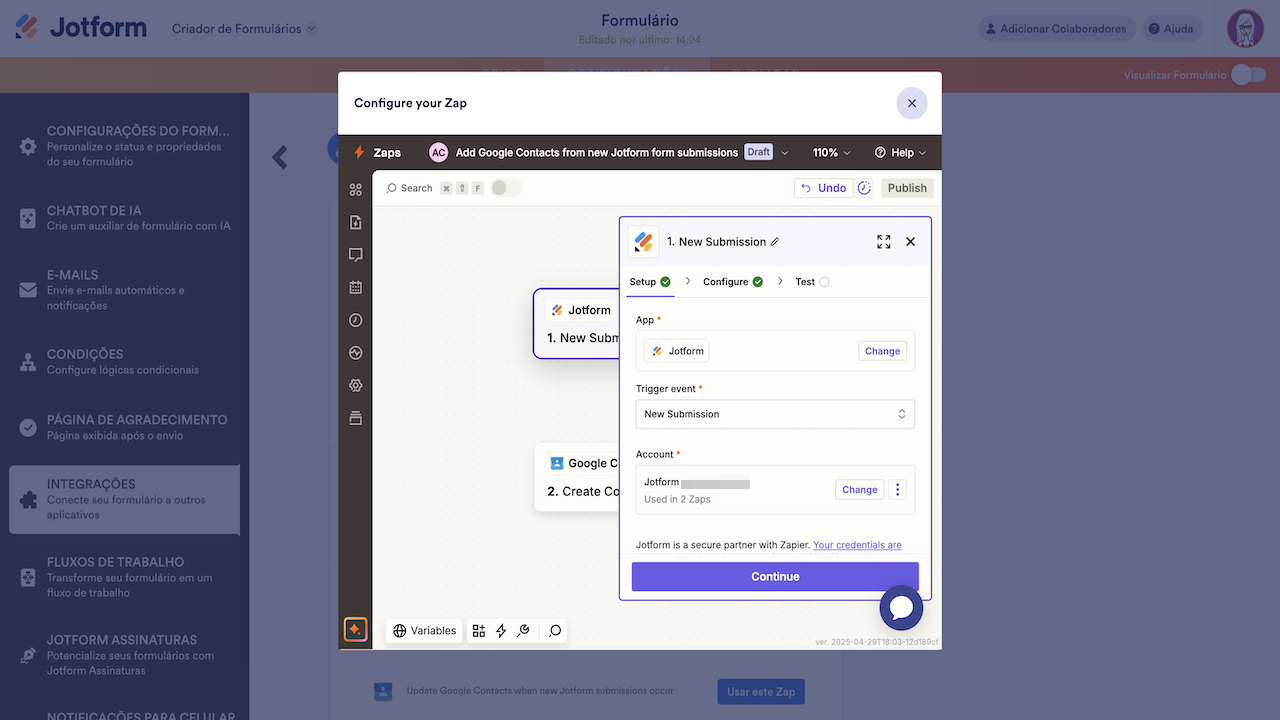Open the gear settings icon in Zap sidebar
The image size is (1280, 720).
pyautogui.click(x=355, y=384)
